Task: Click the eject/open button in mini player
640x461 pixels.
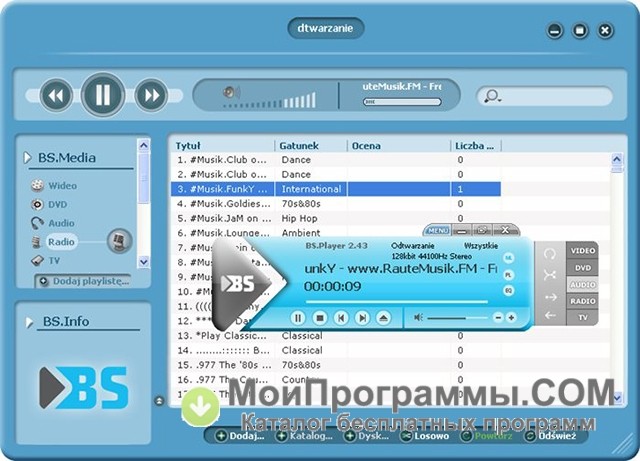Action: point(383,318)
